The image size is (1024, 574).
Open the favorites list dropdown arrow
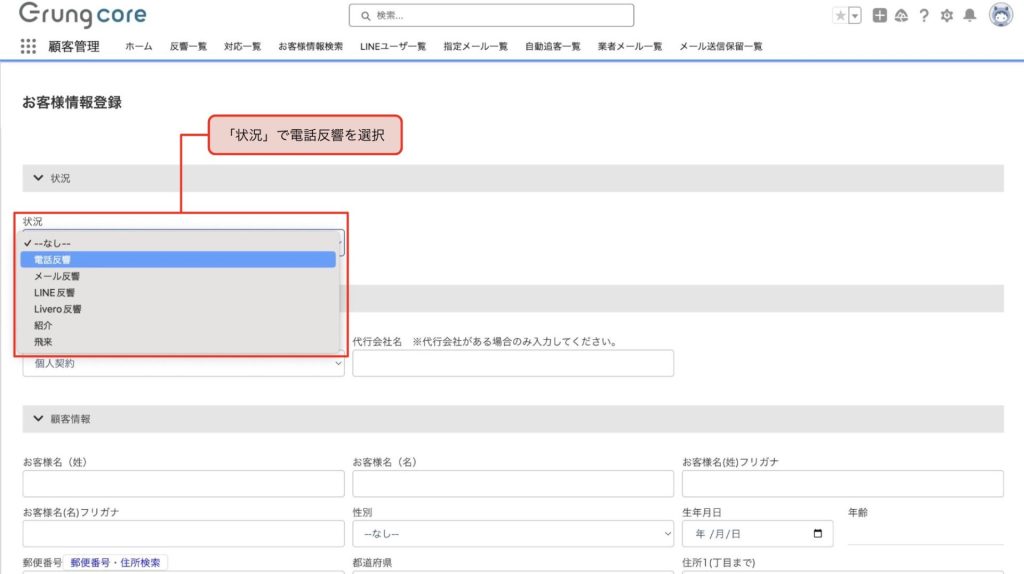(855, 15)
